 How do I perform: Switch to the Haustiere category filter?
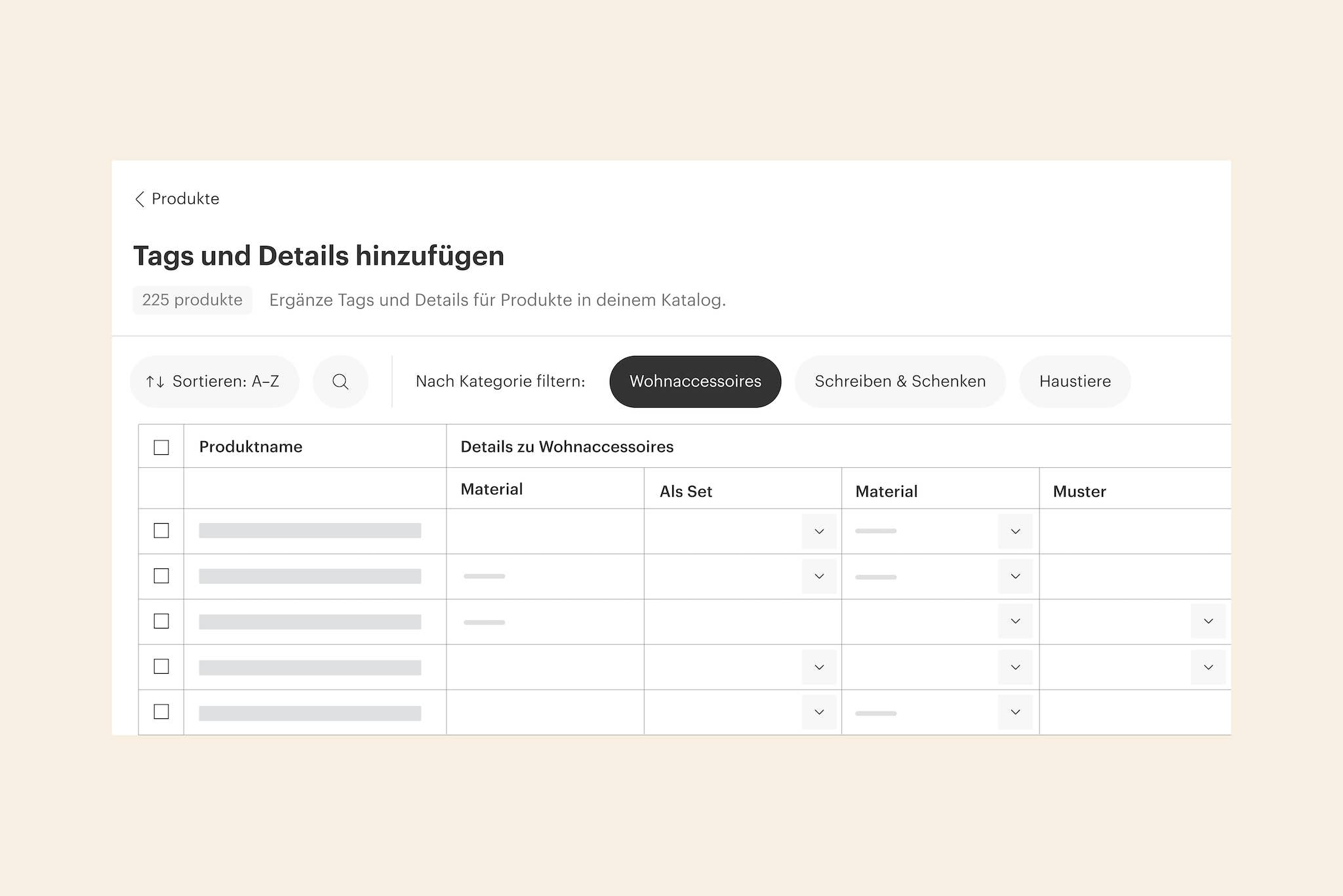click(1074, 381)
